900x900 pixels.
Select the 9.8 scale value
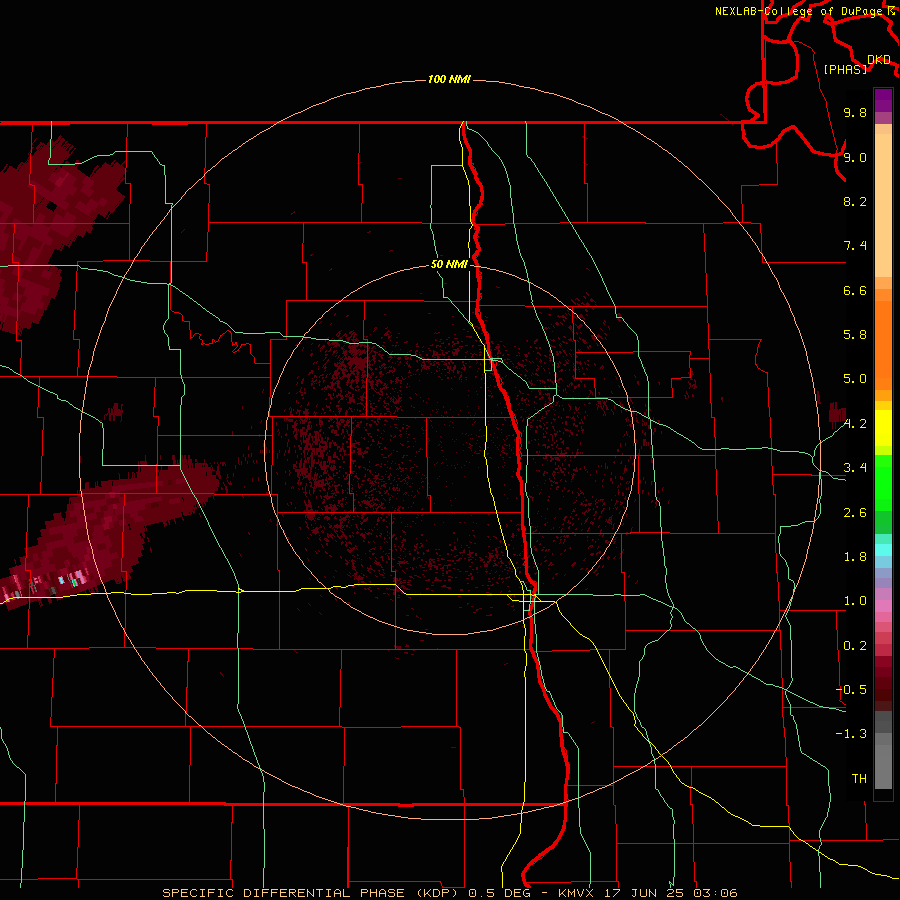point(855,112)
